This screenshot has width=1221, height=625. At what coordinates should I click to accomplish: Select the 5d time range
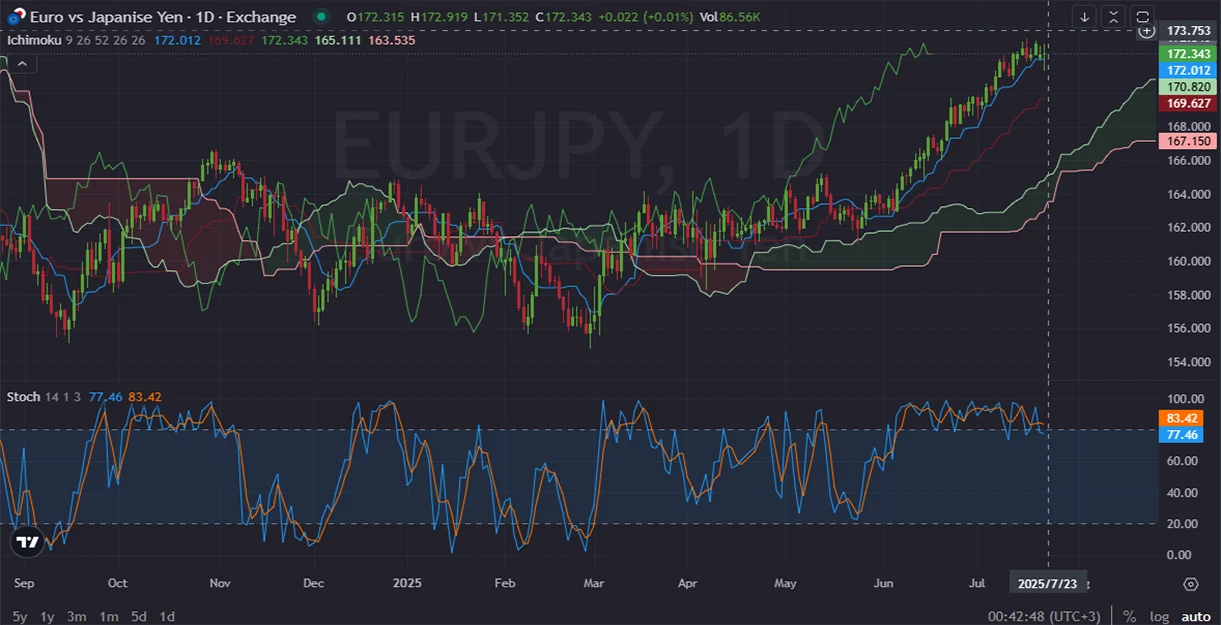[139, 616]
